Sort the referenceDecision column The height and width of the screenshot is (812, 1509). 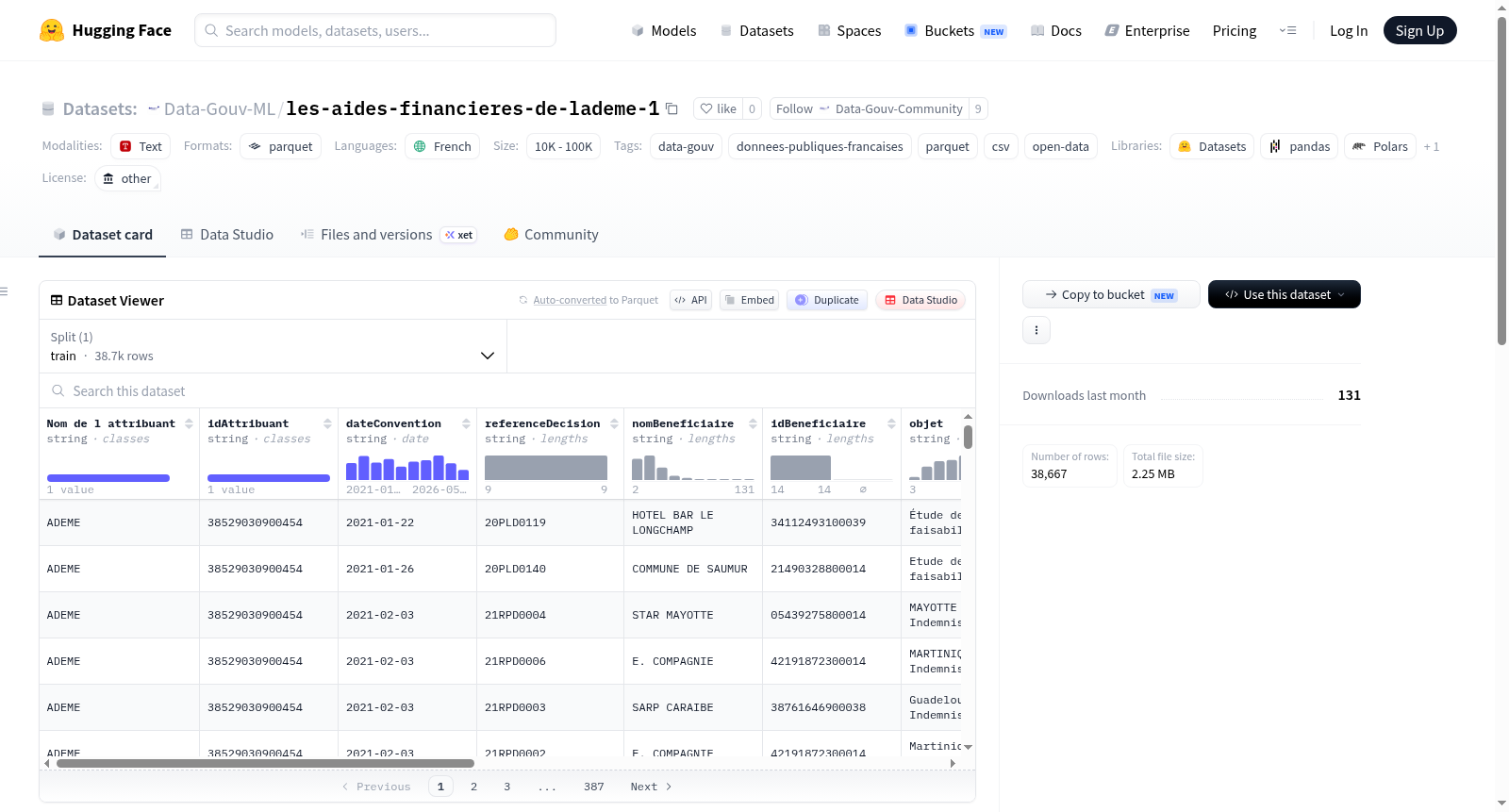(614, 423)
